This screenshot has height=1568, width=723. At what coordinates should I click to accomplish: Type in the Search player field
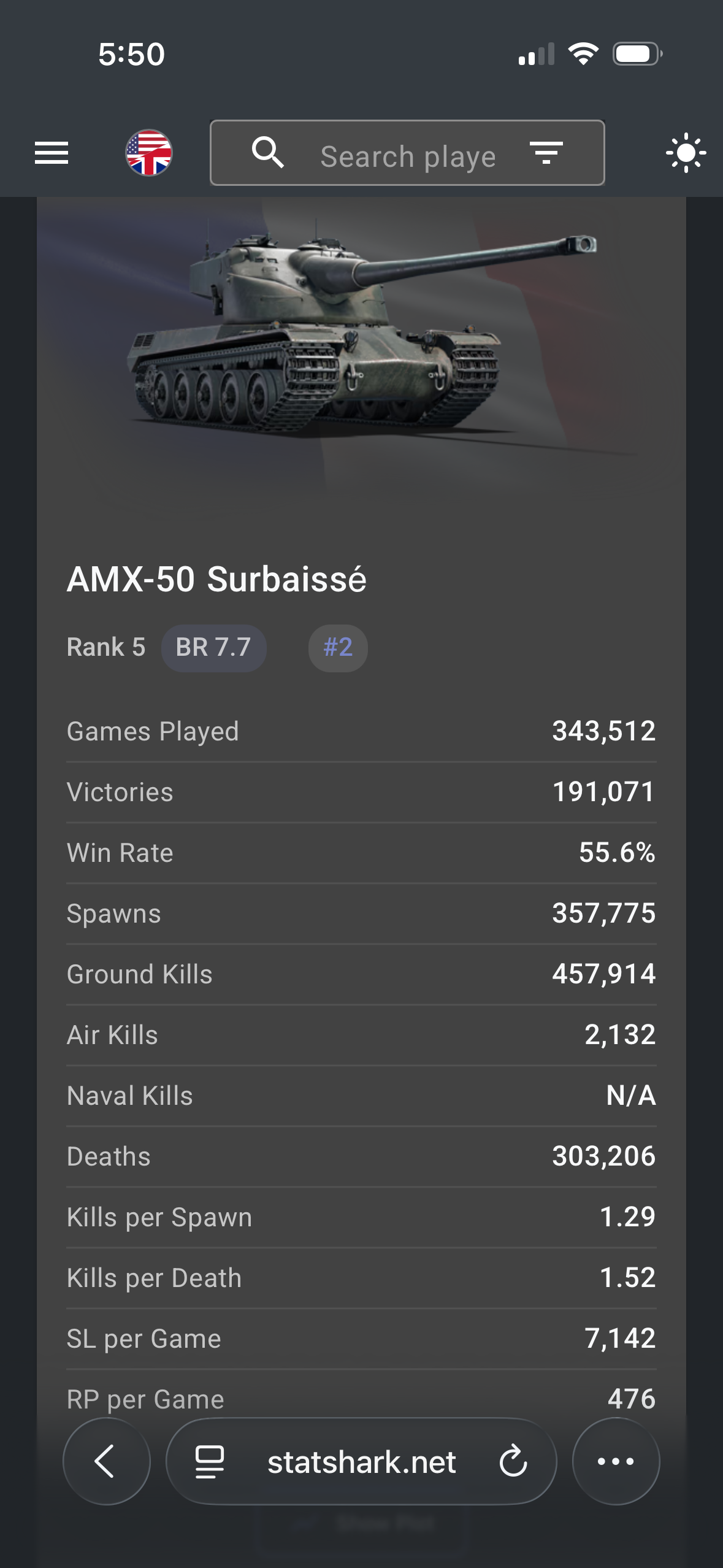[408, 156]
